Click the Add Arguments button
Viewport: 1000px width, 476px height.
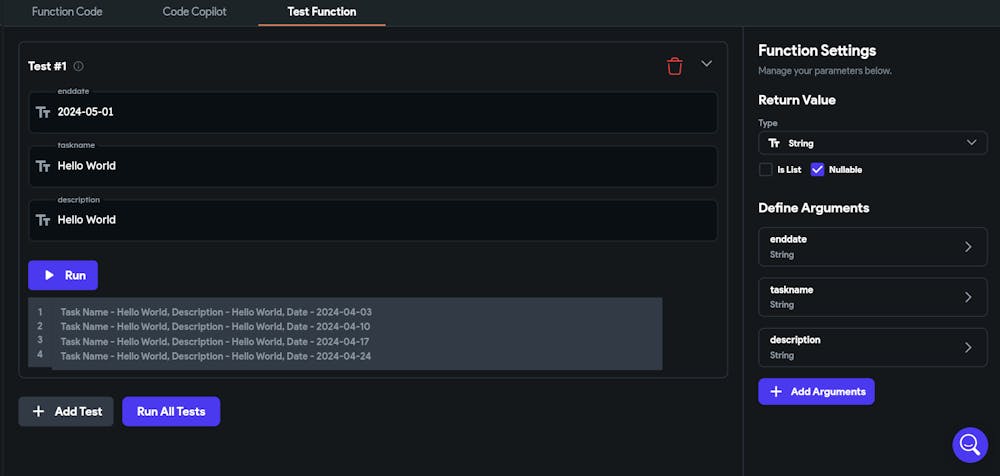click(816, 391)
